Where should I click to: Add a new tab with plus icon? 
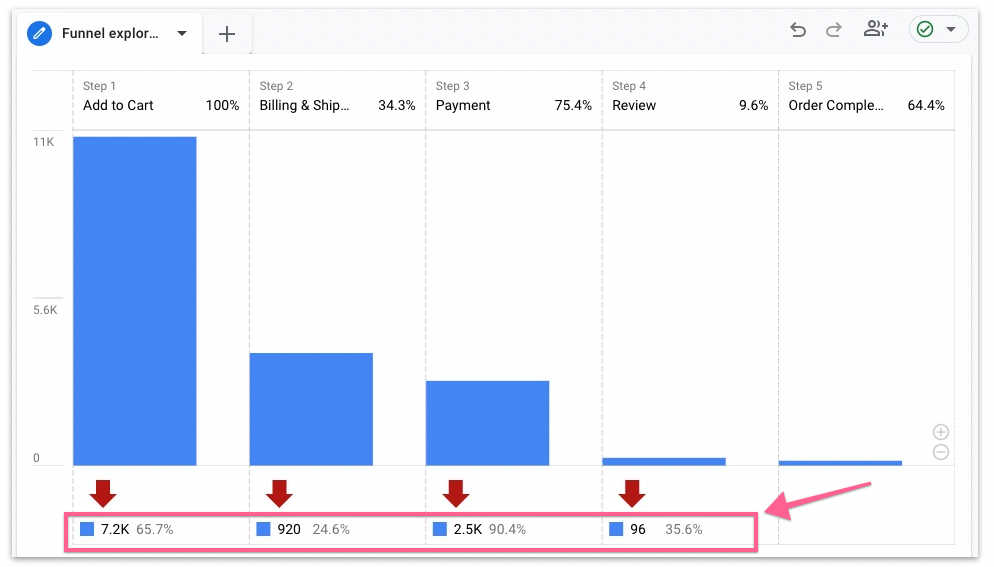(x=227, y=34)
